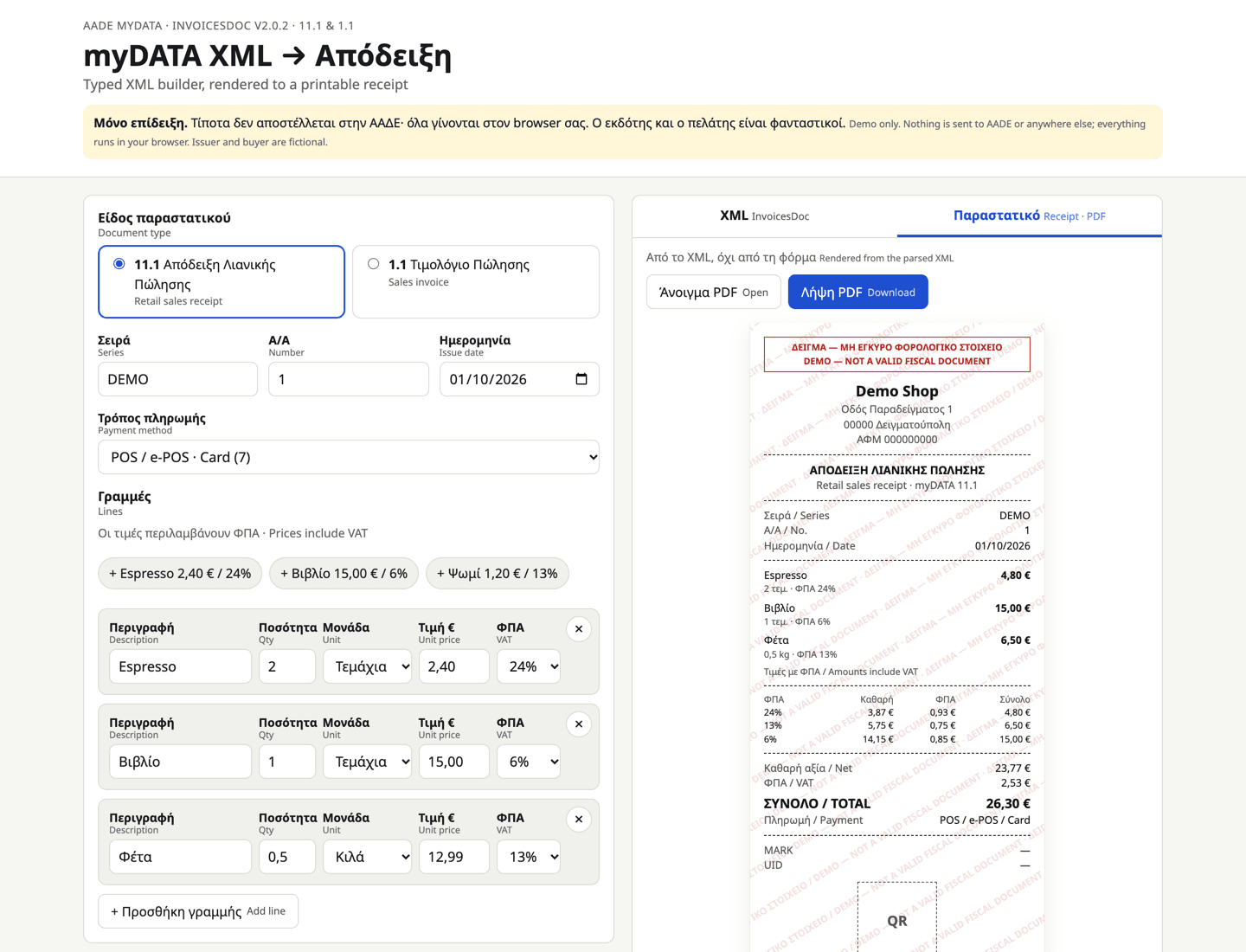Image resolution: width=1246 pixels, height=952 pixels.
Task: Open the unit dropdown for the Βιβλίο line
Action: tap(368, 762)
